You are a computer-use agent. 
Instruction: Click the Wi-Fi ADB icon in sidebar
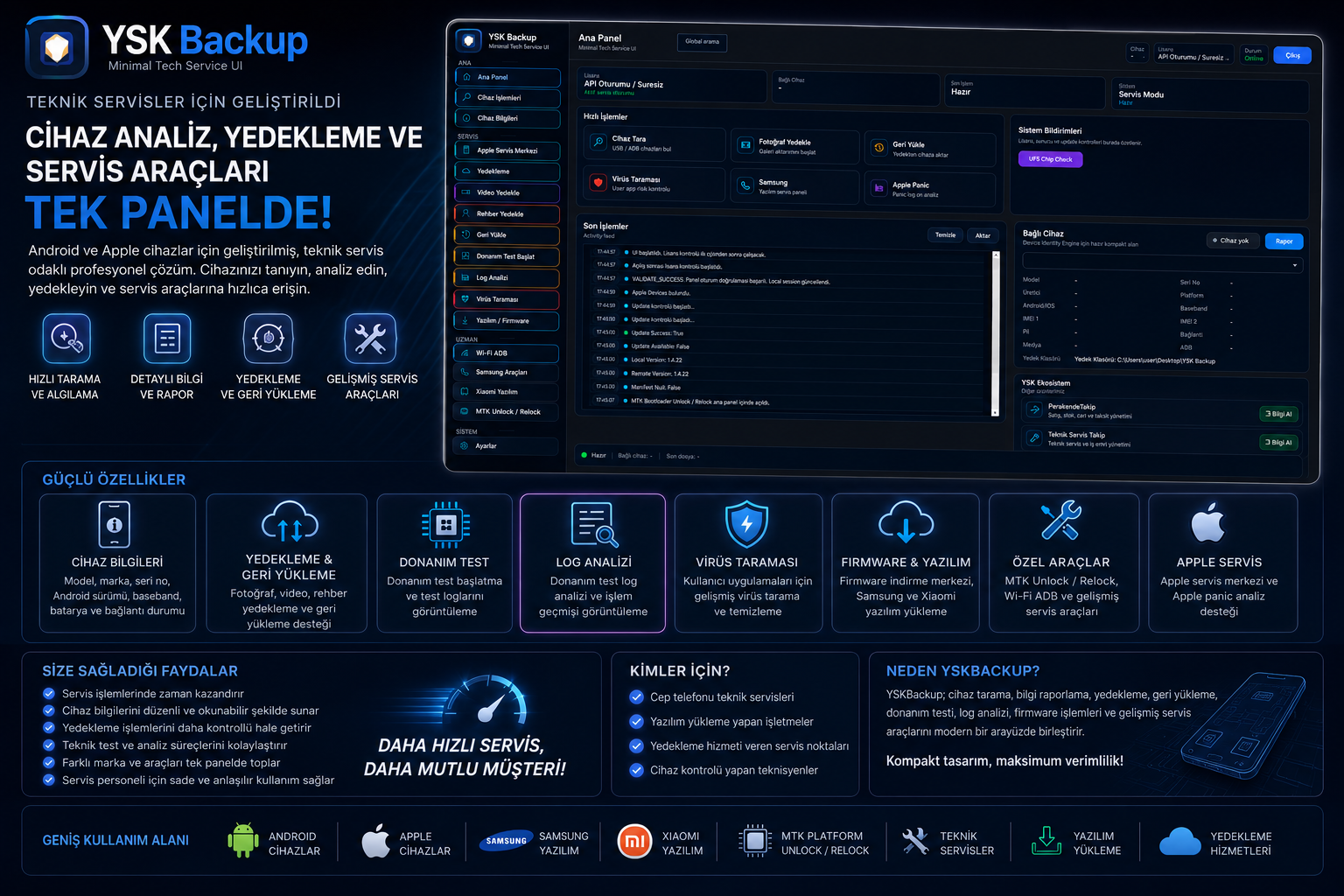coord(465,353)
